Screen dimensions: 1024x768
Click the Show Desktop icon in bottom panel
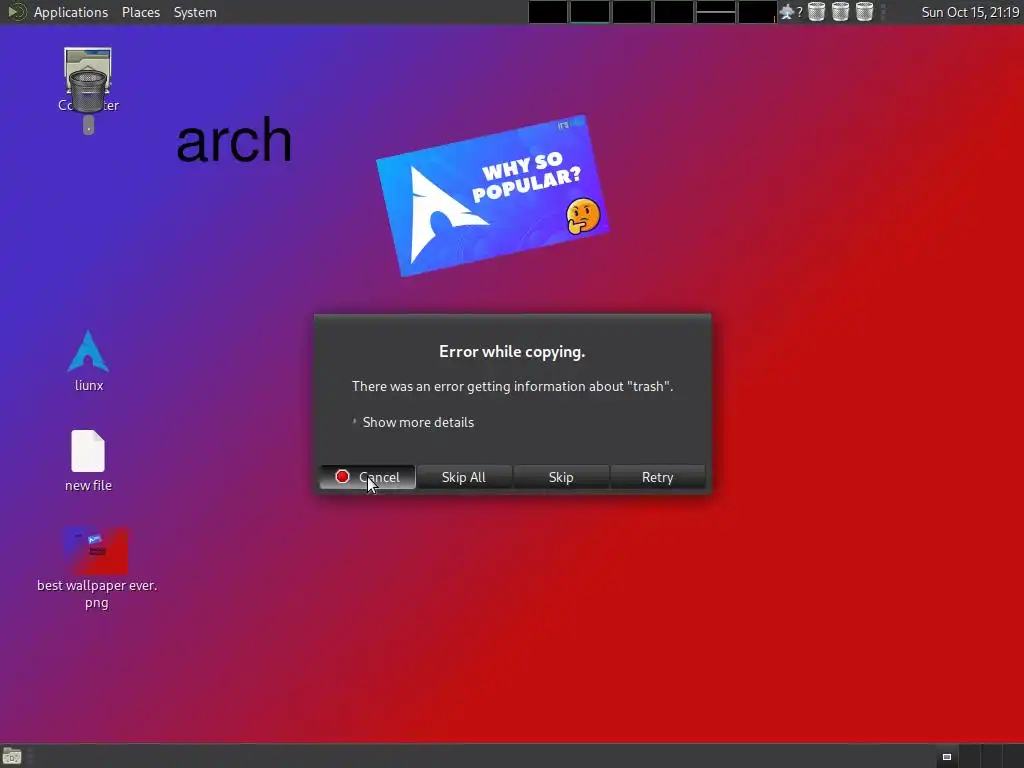(12, 757)
